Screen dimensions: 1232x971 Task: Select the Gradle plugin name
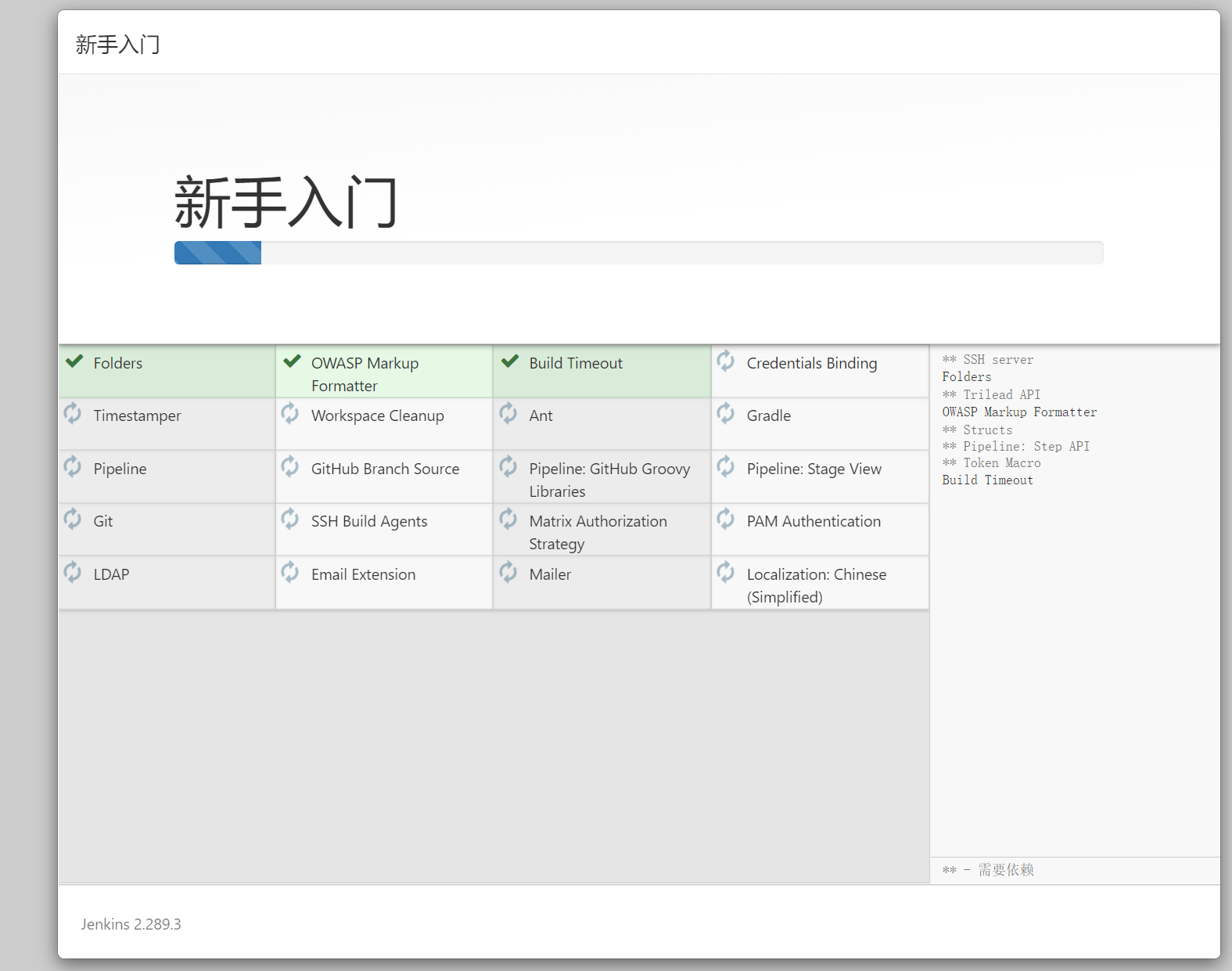pyautogui.click(x=769, y=415)
